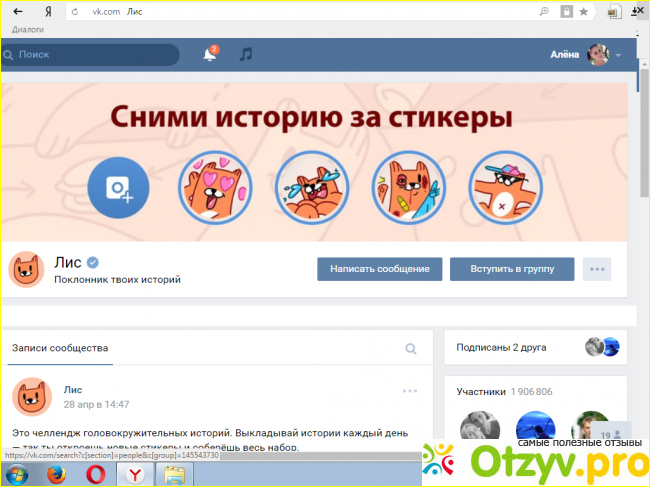
Task: Reload the vk.com page
Action: [75, 12]
